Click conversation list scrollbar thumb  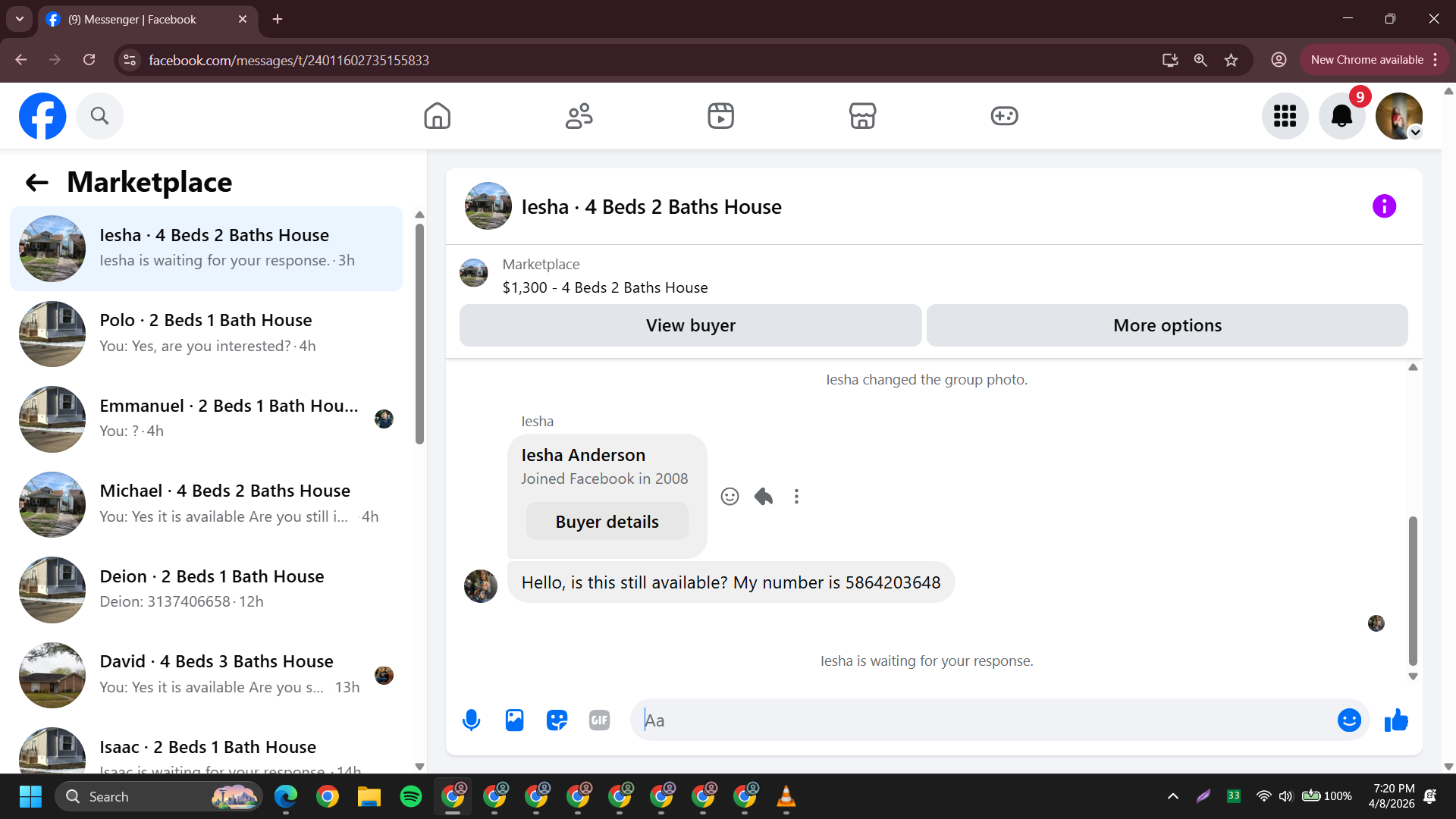[x=419, y=334]
